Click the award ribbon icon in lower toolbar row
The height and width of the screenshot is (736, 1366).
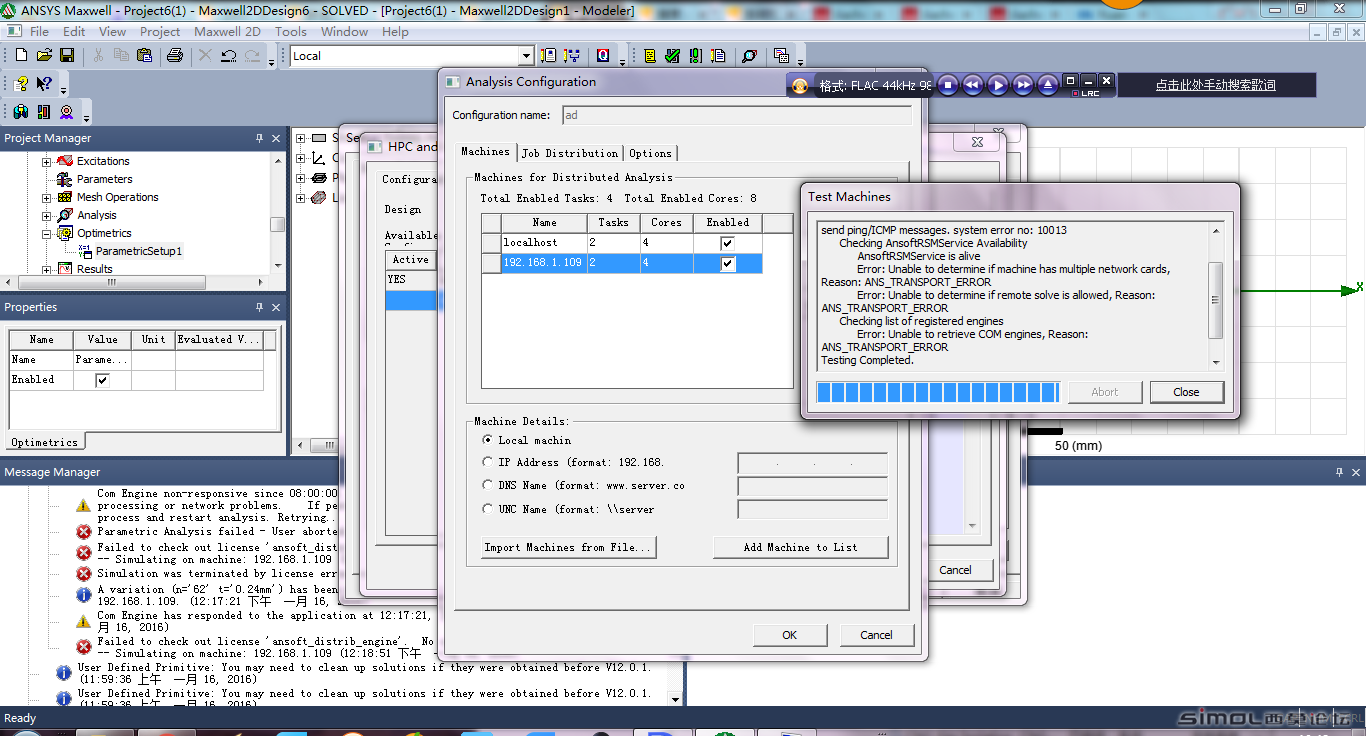pyautogui.click(x=67, y=112)
